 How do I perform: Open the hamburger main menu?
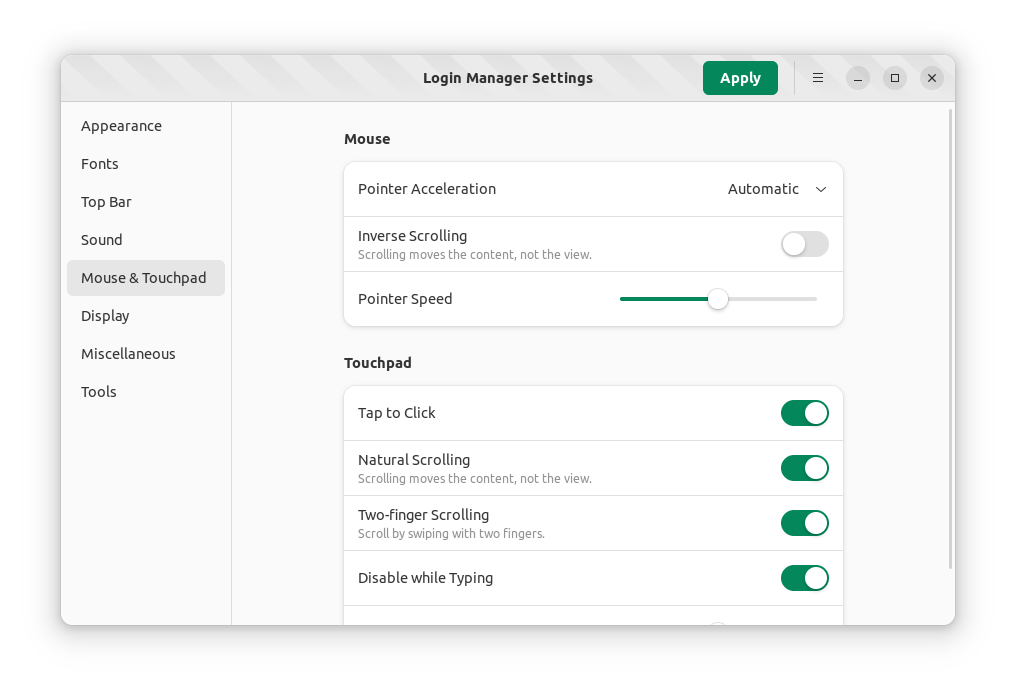point(818,78)
